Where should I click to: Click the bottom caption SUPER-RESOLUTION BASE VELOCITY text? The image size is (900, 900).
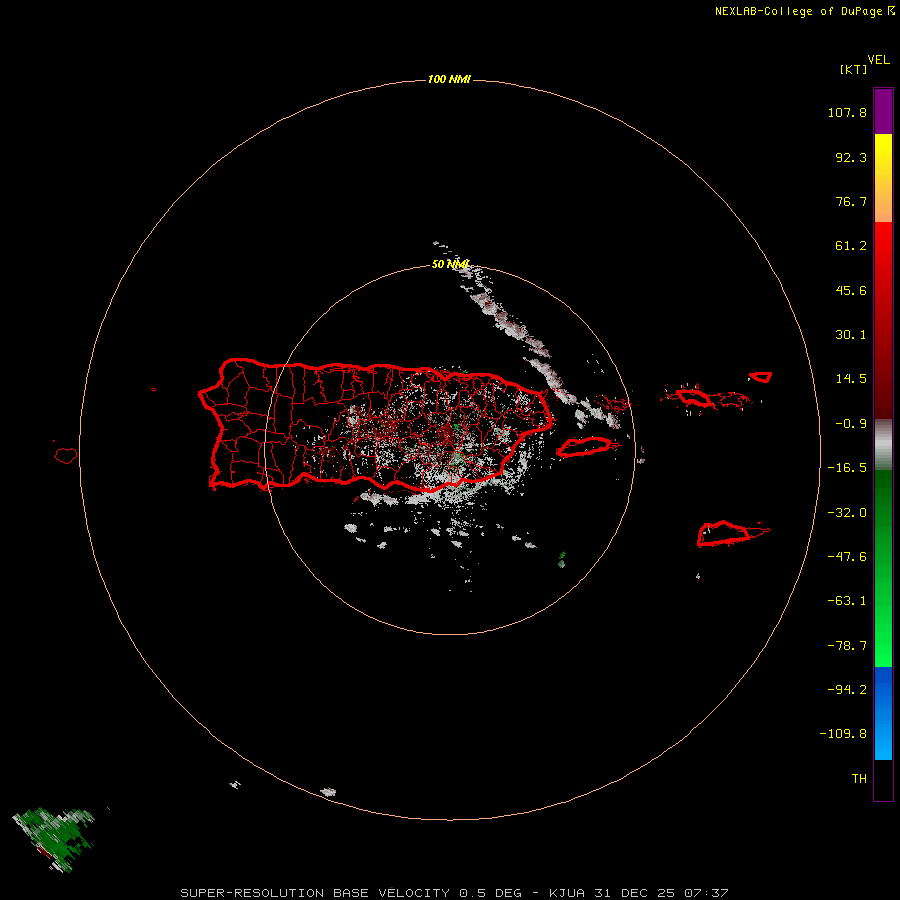click(454, 893)
